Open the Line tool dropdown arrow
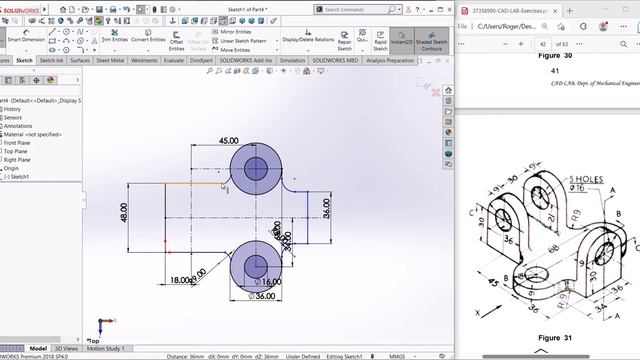The width and height of the screenshot is (640, 360). pyautogui.click(x=59, y=31)
